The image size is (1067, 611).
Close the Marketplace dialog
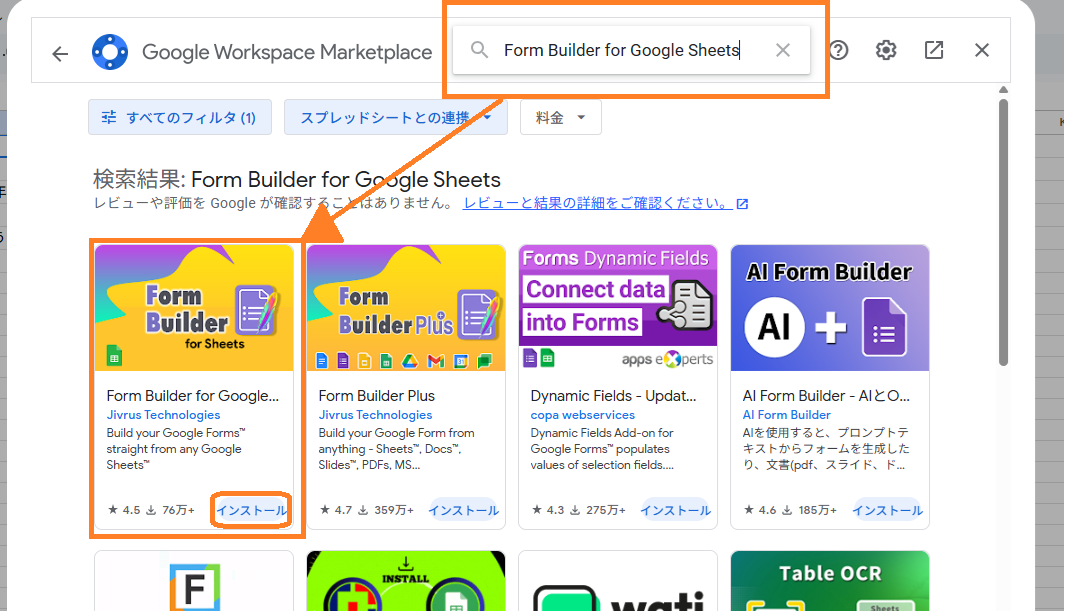pyautogui.click(x=981, y=50)
